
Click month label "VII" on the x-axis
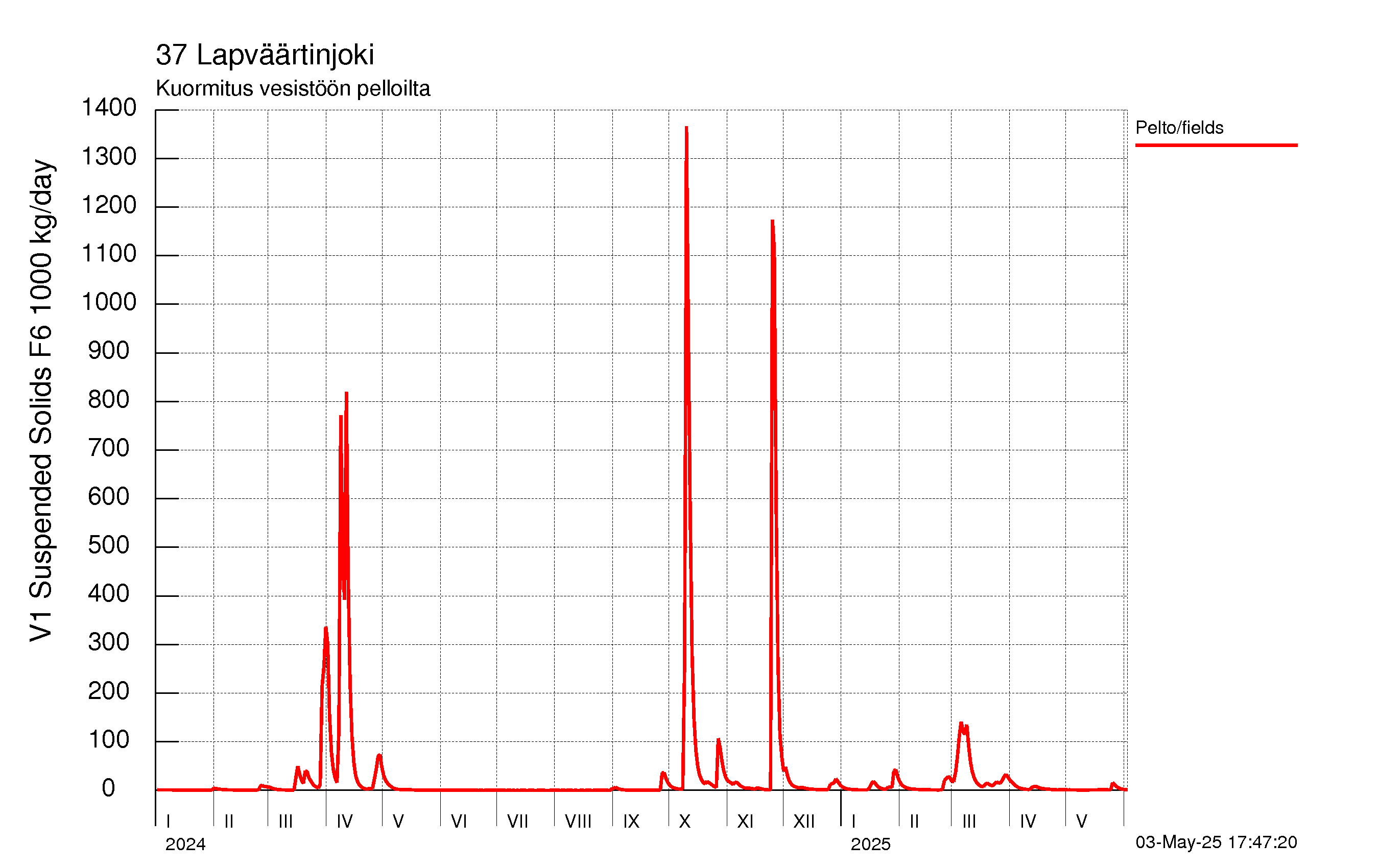518,822
